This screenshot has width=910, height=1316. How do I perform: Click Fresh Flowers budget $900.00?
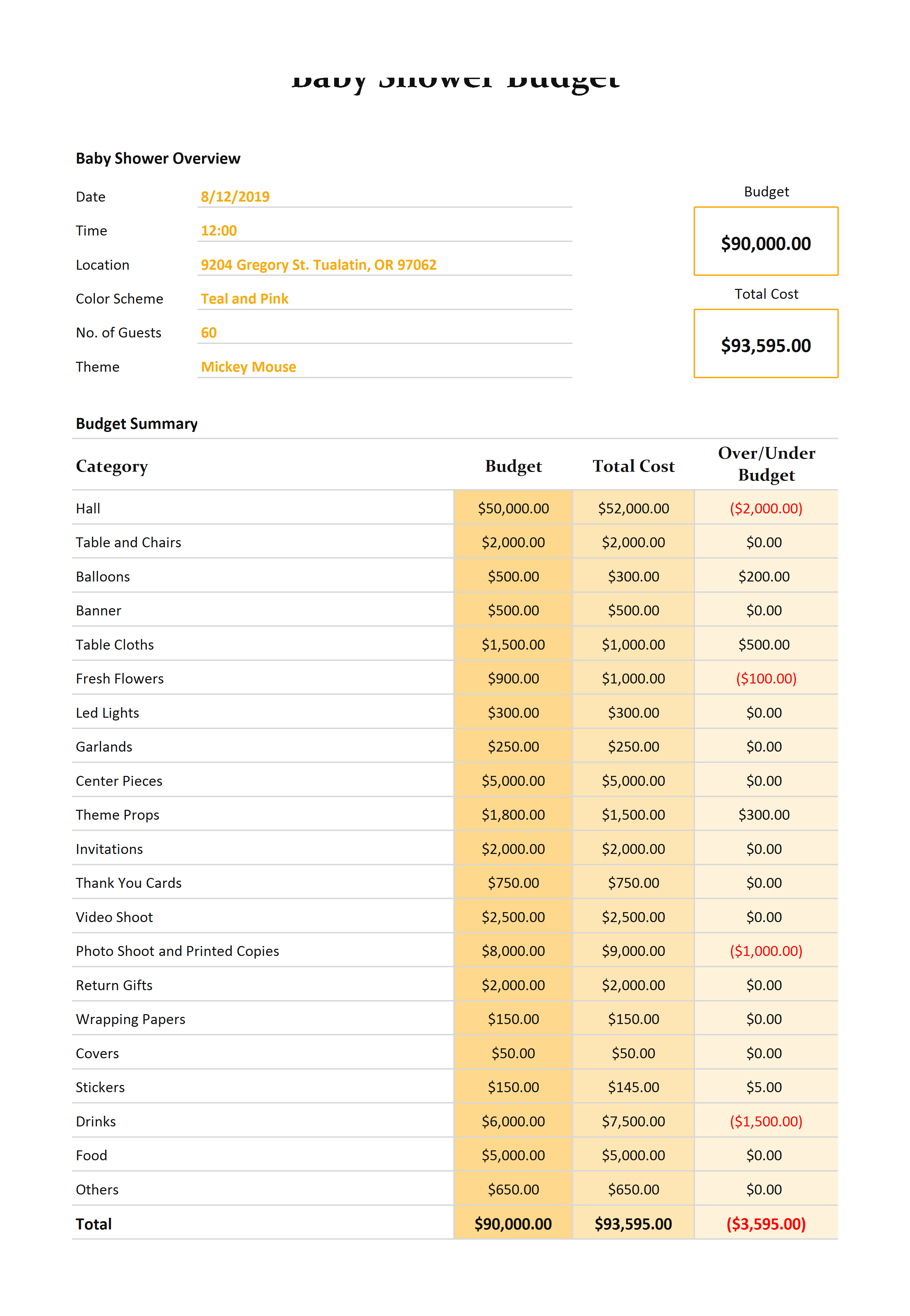coord(513,679)
